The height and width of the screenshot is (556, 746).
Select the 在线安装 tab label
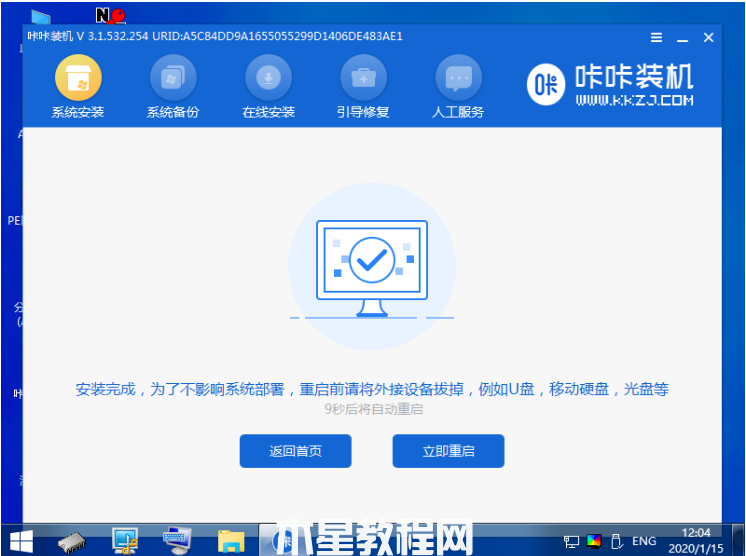tap(268, 112)
